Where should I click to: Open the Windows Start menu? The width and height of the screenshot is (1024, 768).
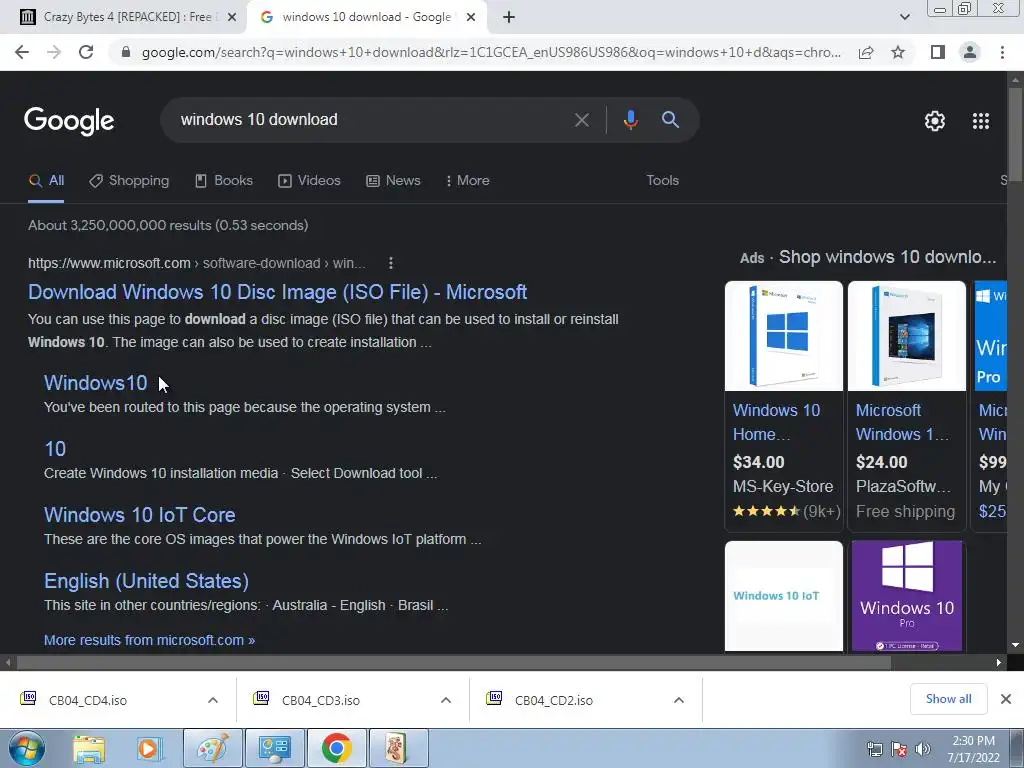coord(27,748)
